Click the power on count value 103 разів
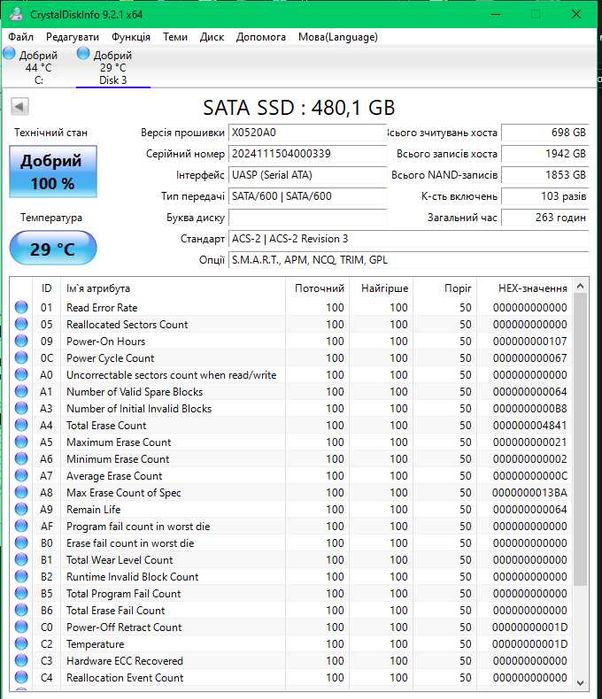Viewport: 602px width, 699px height. (x=545, y=196)
